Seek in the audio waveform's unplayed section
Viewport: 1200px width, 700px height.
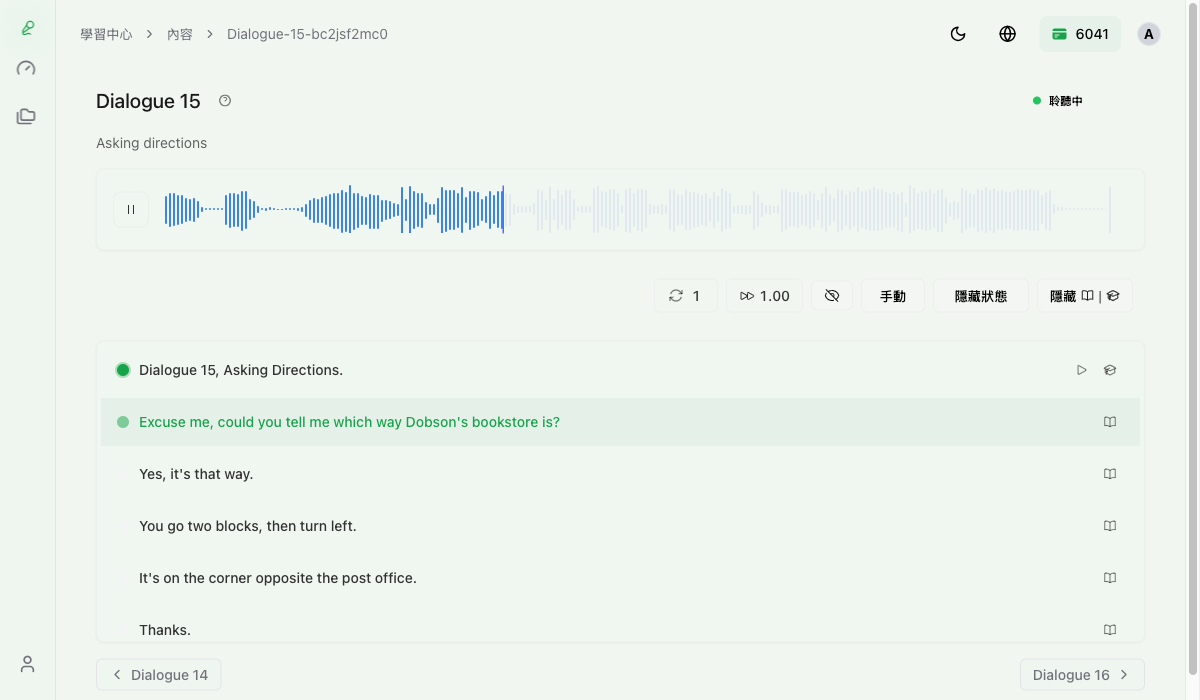click(800, 210)
